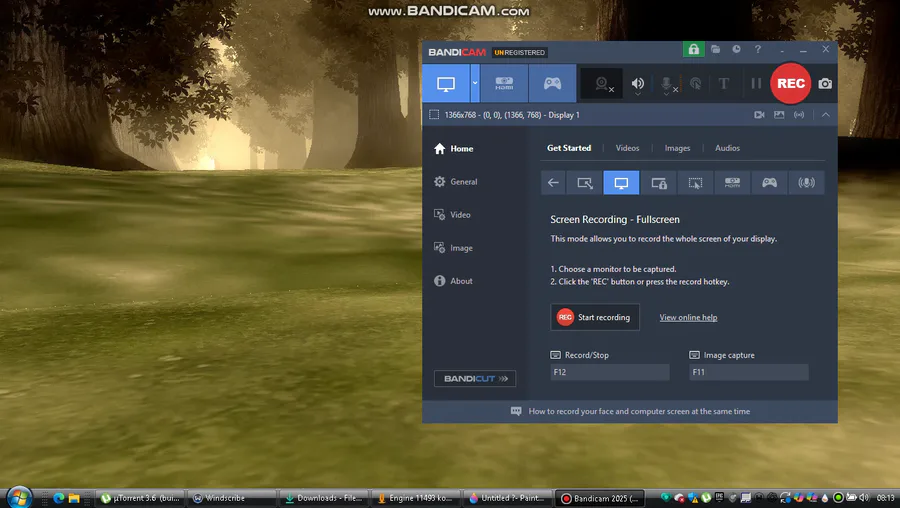The image size is (900, 508).
Task: Click the 1366x768 Display 1 resolution text
Action: click(x=512, y=115)
